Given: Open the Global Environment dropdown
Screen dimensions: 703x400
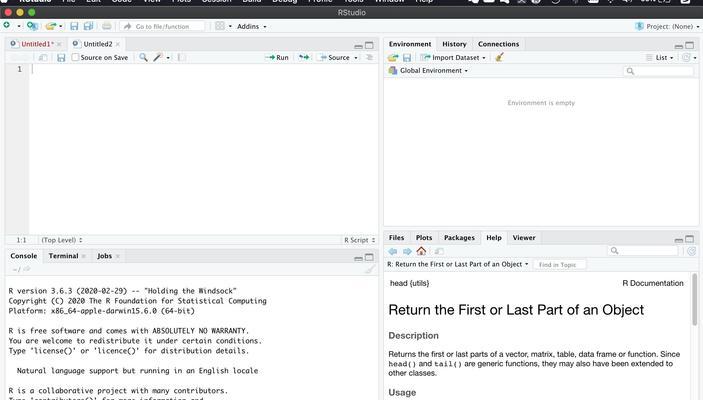Looking at the screenshot, I should 428,70.
